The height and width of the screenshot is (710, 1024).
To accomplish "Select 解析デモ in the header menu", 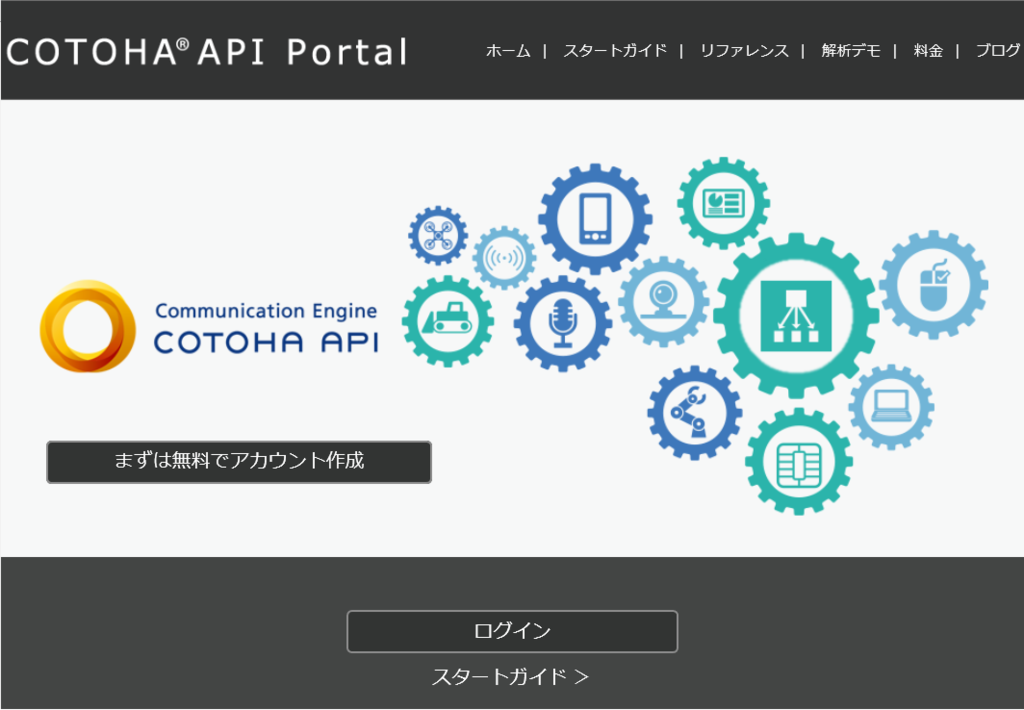I will [x=851, y=51].
